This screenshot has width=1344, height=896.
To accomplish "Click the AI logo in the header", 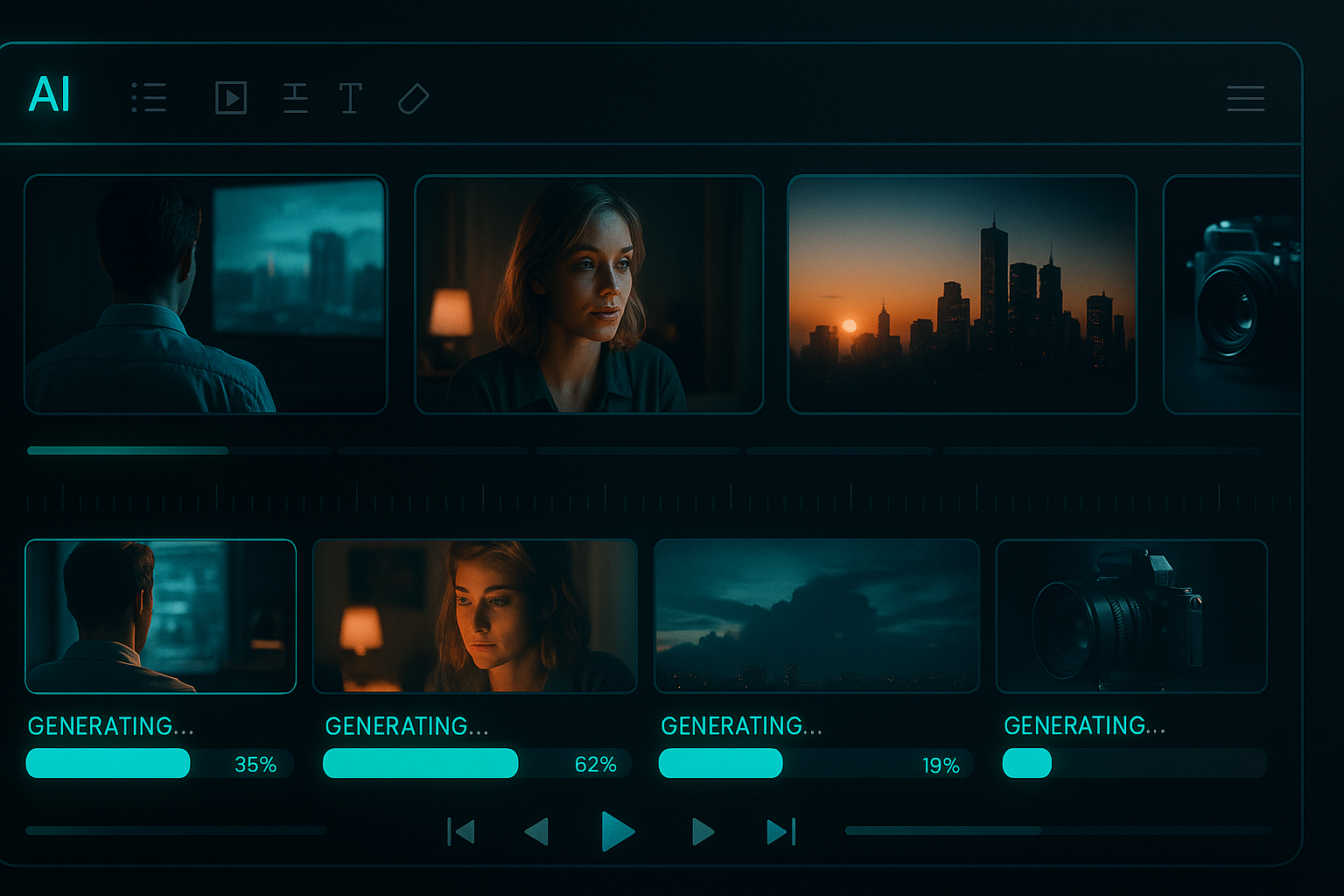I will tap(49, 94).
